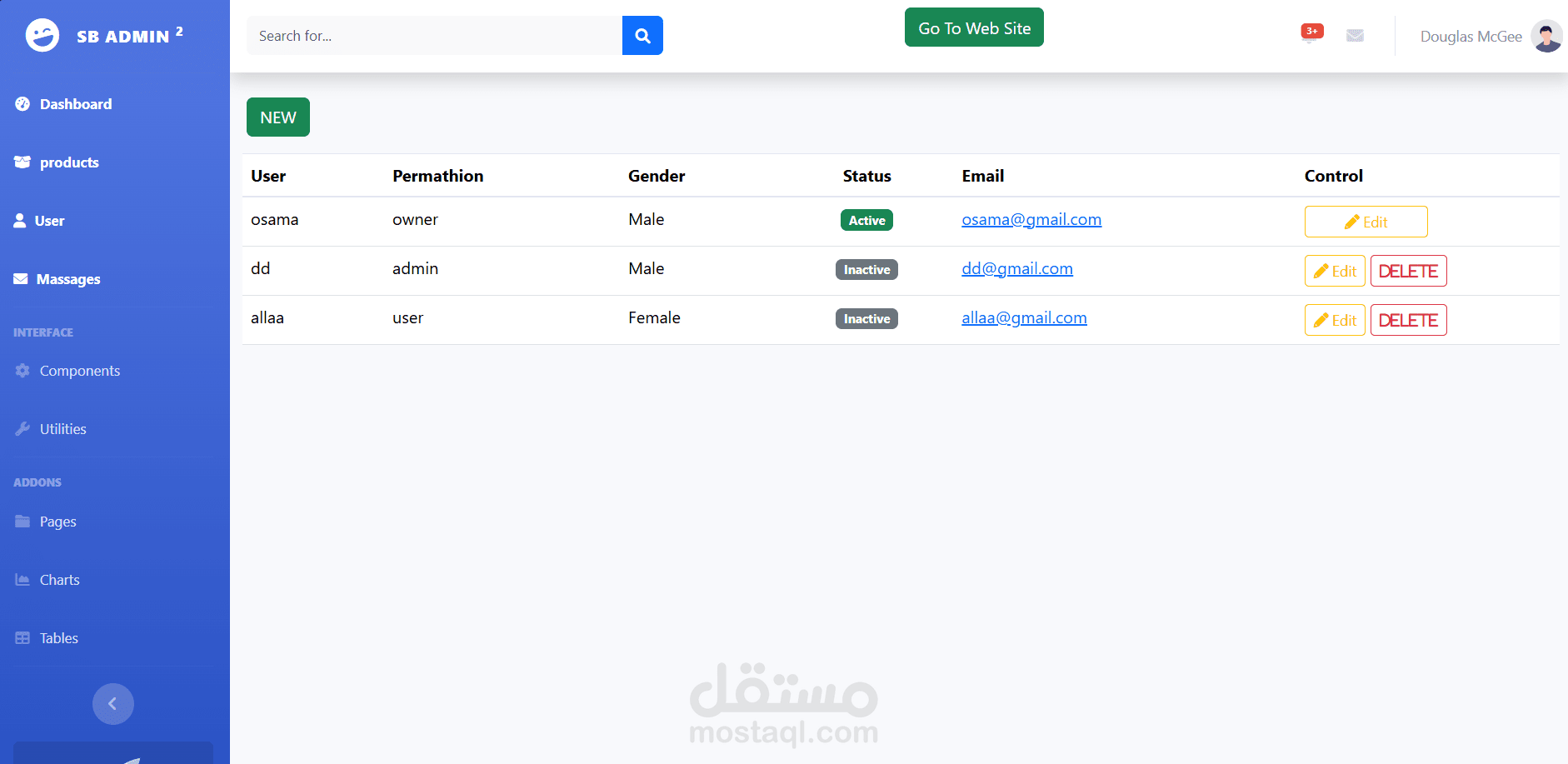
Task: Click the INTERFACE section heading
Action: coord(43,332)
